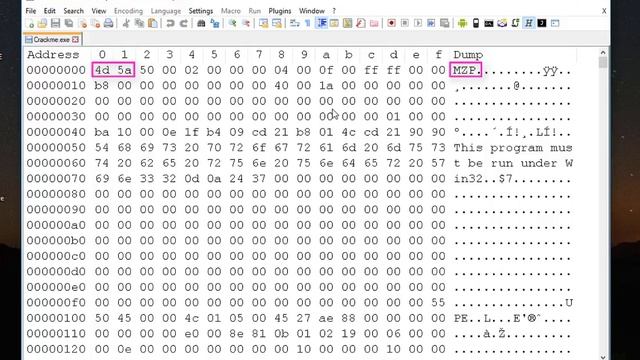Open the Settings menu
Image resolution: width=640 pixels, height=360 pixels.
[x=200, y=11]
